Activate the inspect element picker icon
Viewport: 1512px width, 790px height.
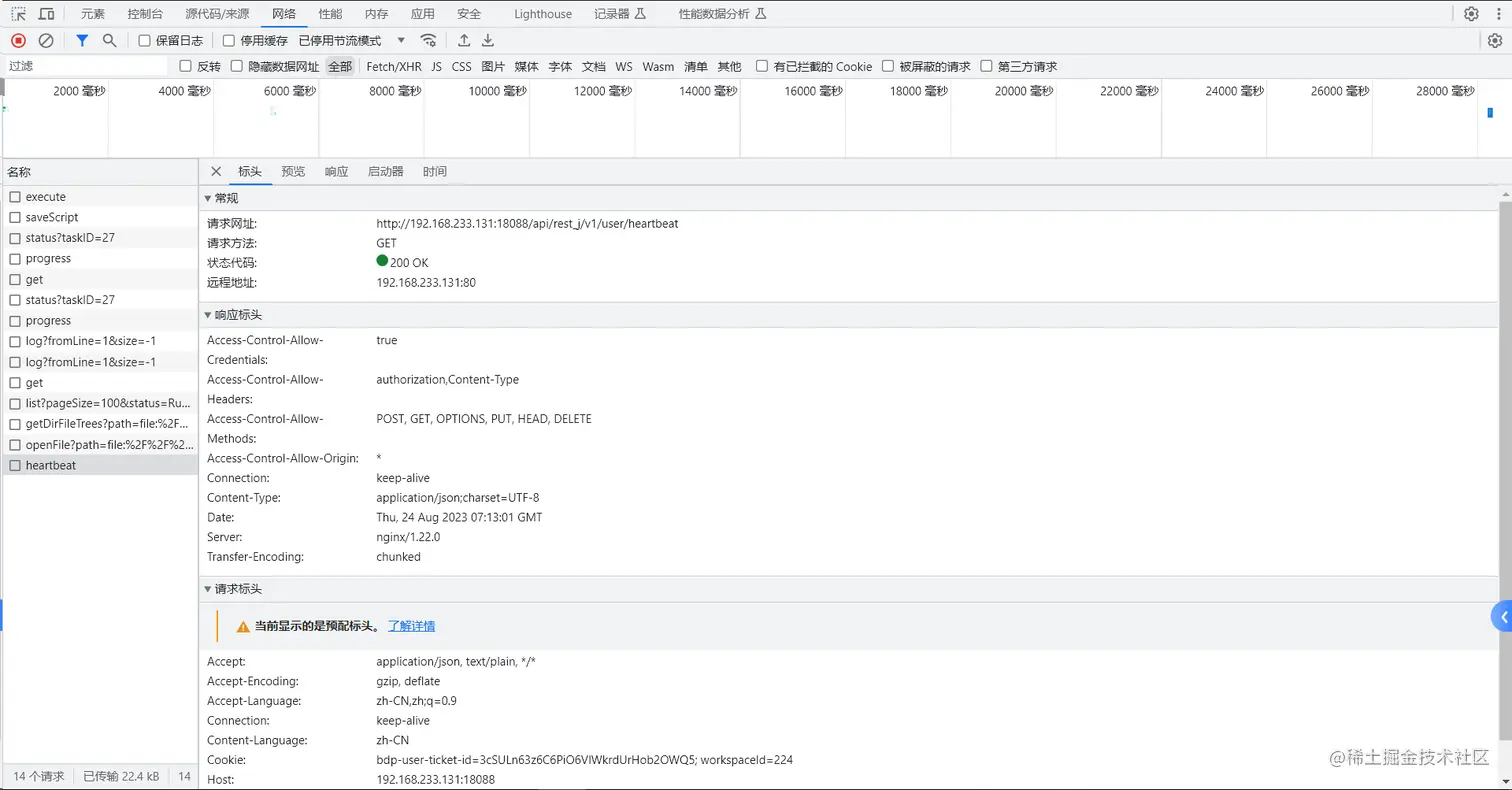point(18,14)
